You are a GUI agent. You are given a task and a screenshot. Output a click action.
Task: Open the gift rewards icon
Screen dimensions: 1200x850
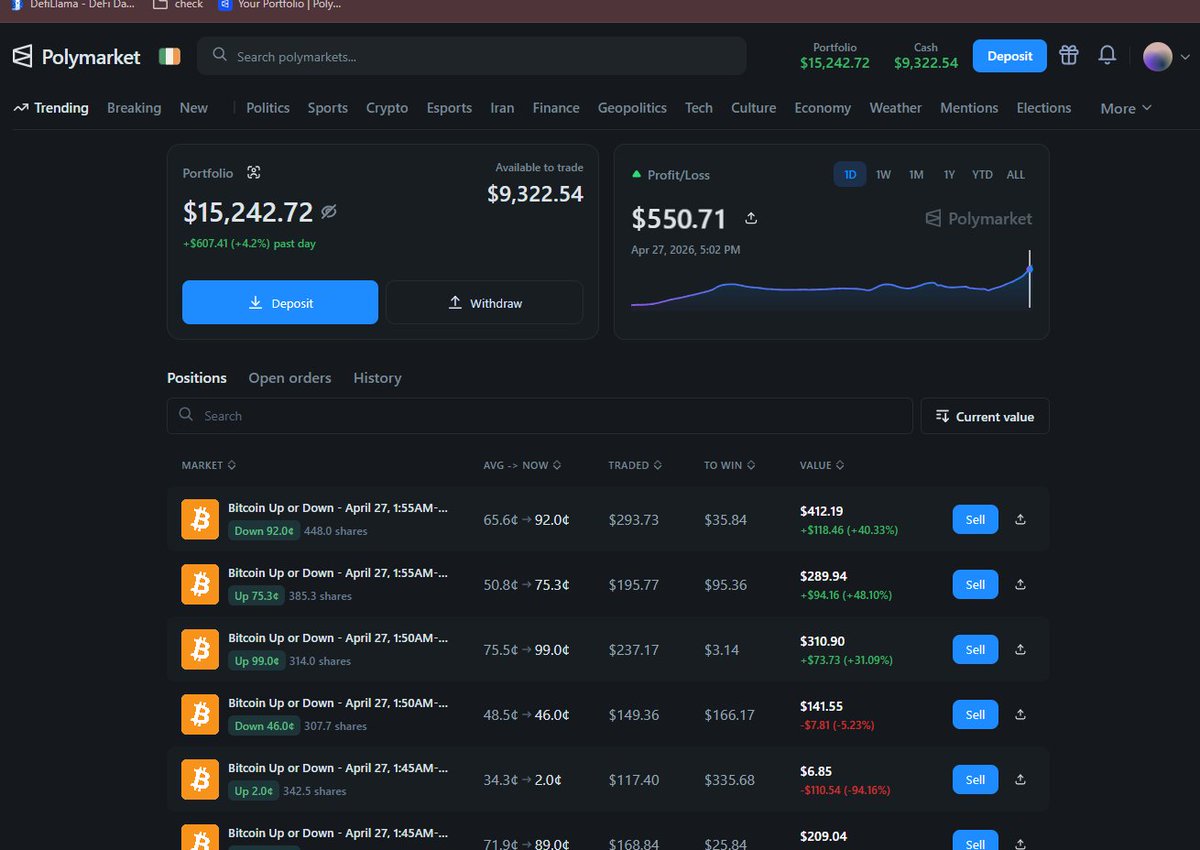(1069, 55)
